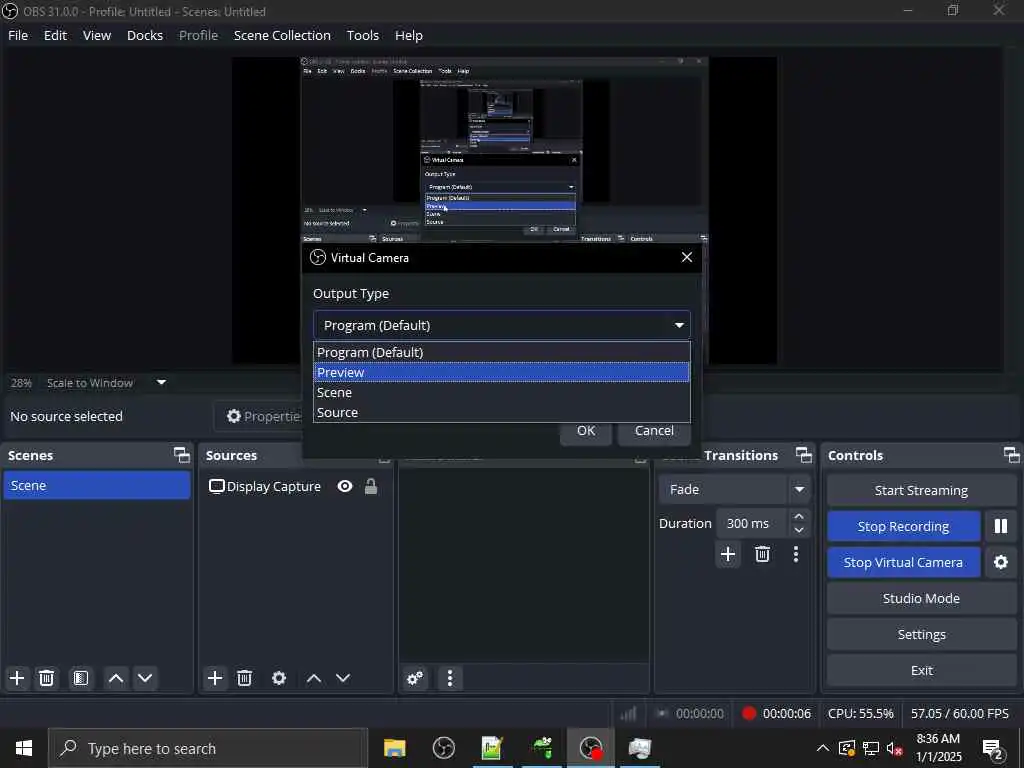The width and height of the screenshot is (1024, 768).
Task: Click taskbar search box
Action: click(x=208, y=748)
